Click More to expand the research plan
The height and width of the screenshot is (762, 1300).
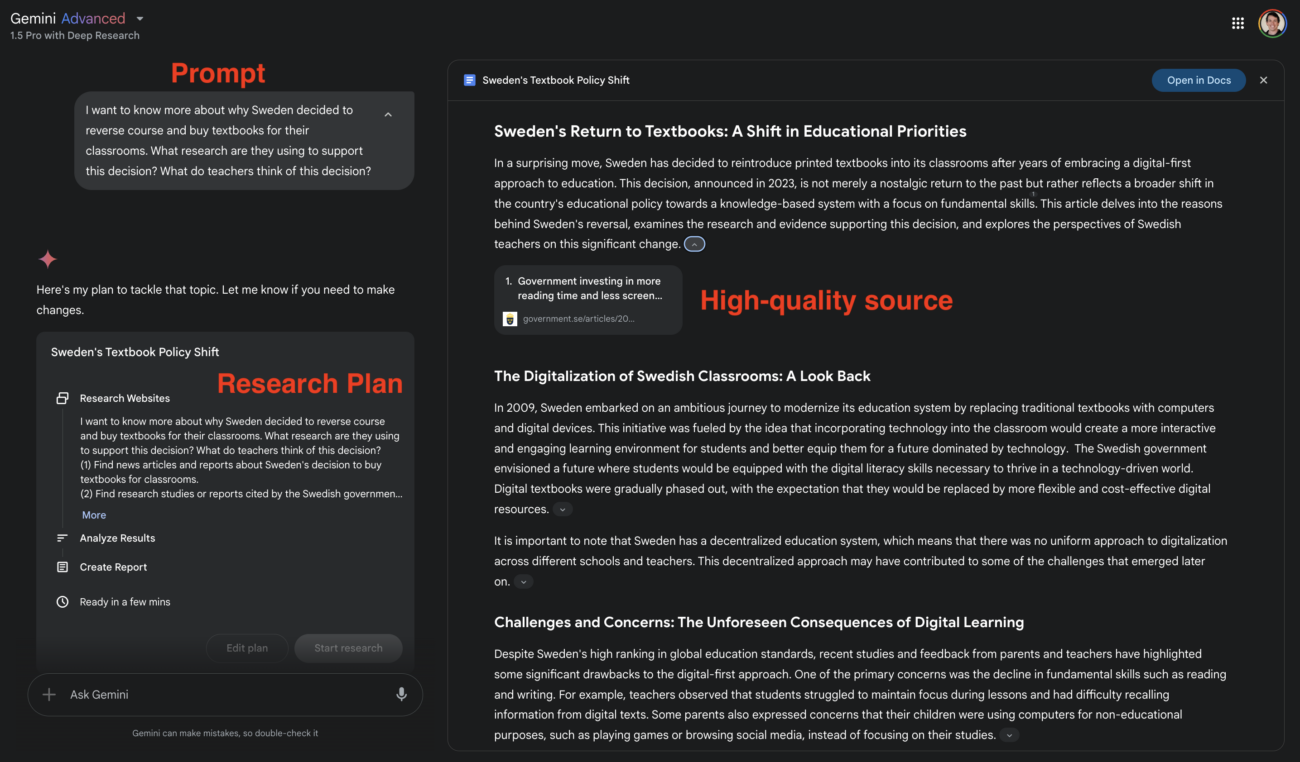[94, 515]
